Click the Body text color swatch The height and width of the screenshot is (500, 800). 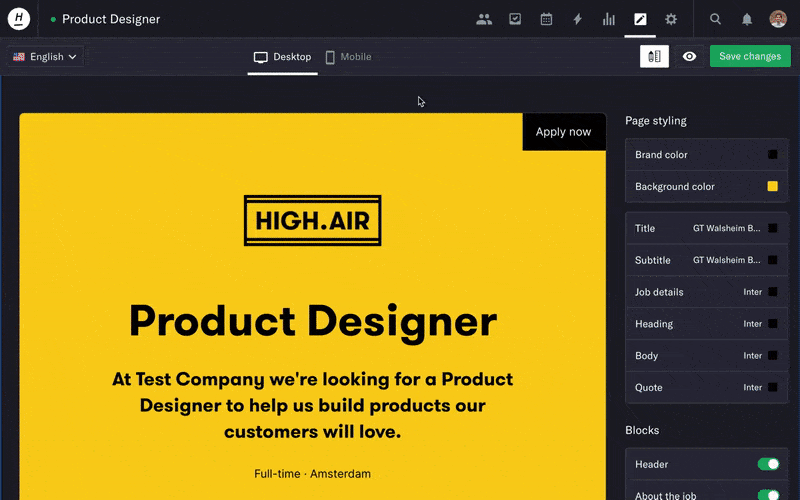(x=772, y=356)
